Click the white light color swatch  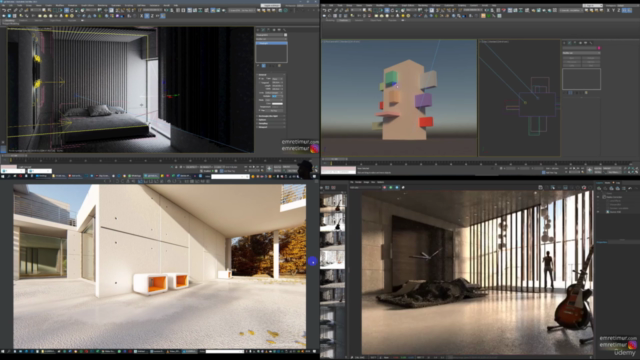pyautogui.click(x=277, y=104)
